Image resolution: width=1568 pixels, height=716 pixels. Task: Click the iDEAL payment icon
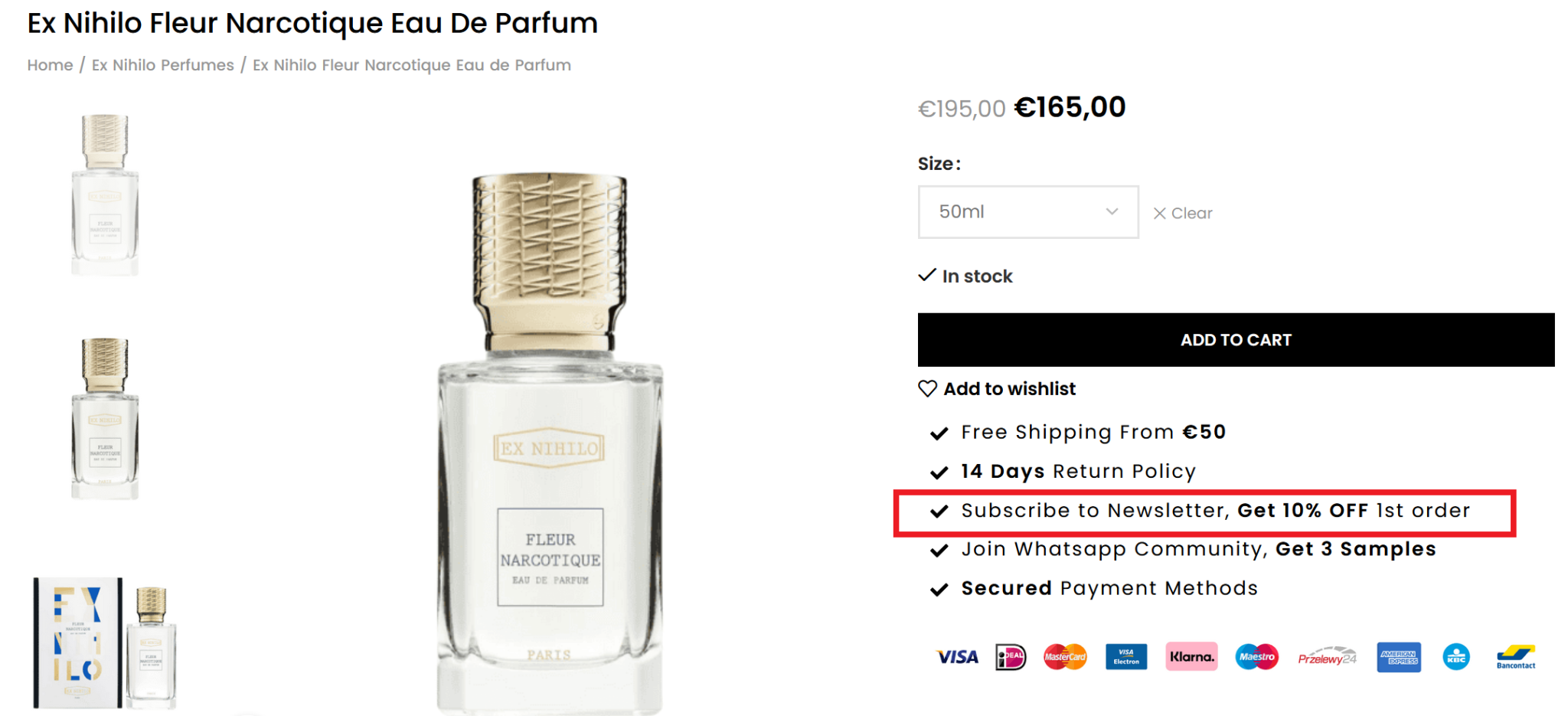[x=1011, y=657]
